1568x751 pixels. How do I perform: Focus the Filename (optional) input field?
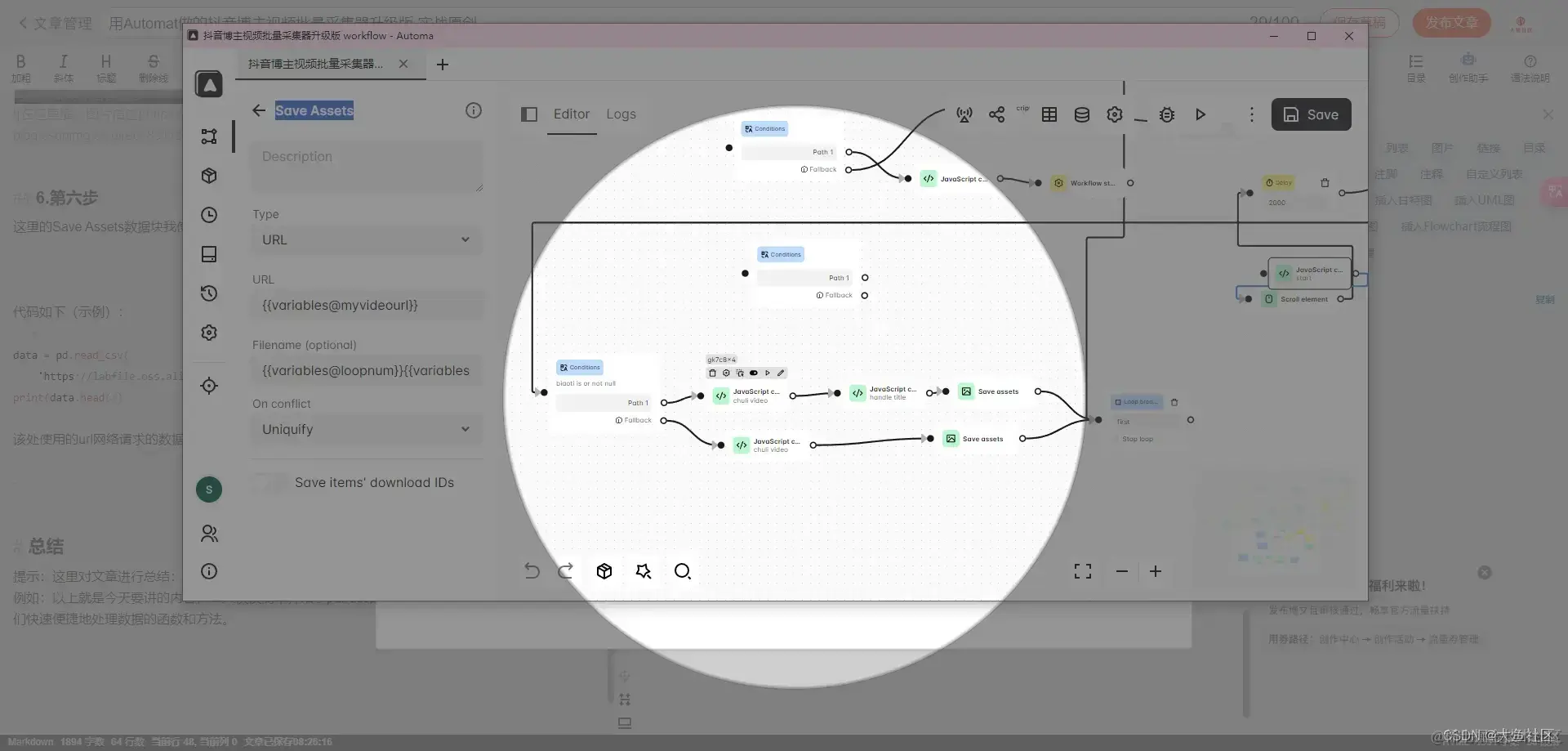(x=367, y=371)
